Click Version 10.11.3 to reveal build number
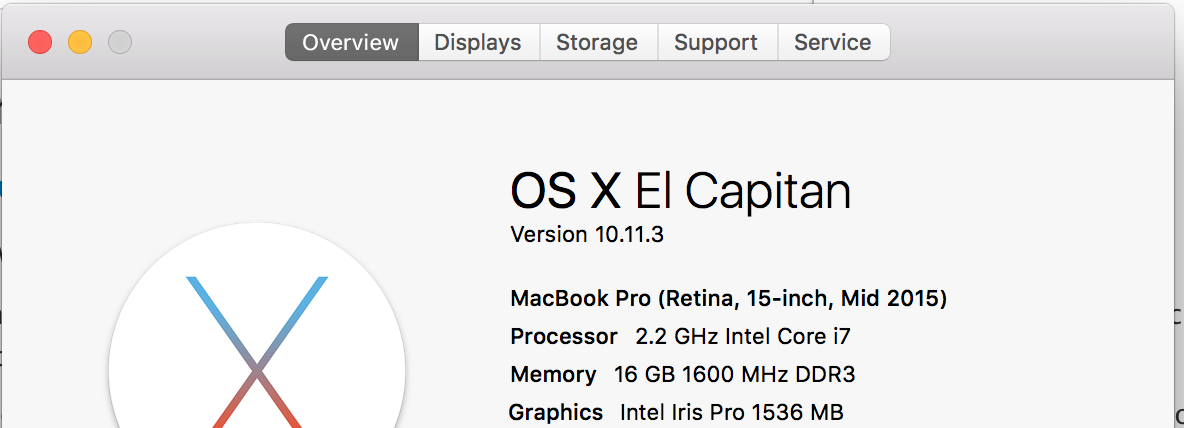This screenshot has height=428, width=1184. 587,235
